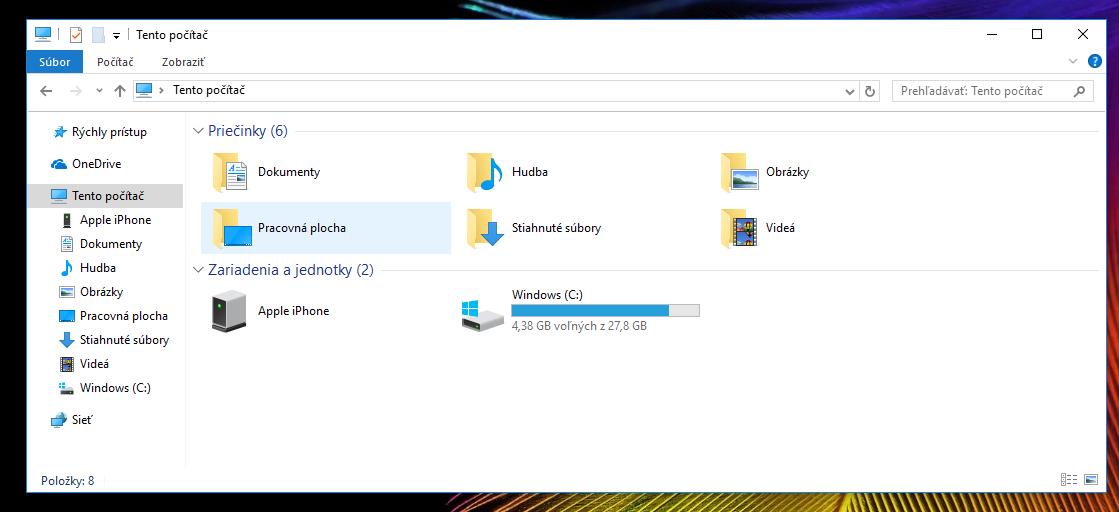Collapse the Zariadenia a jednotky group

(x=198, y=270)
